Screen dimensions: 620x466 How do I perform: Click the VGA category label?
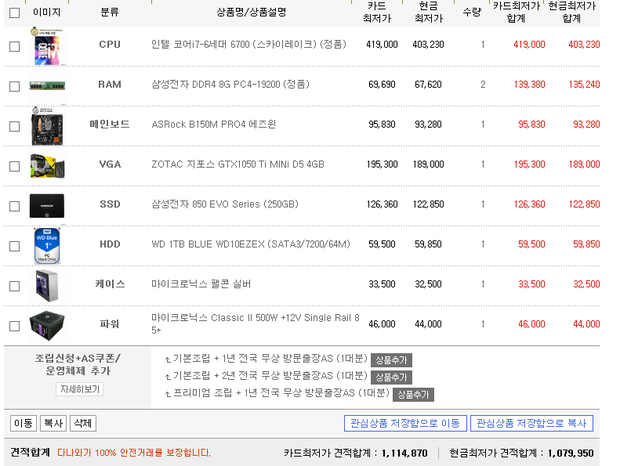pyautogui.click(x=110, y=164)
